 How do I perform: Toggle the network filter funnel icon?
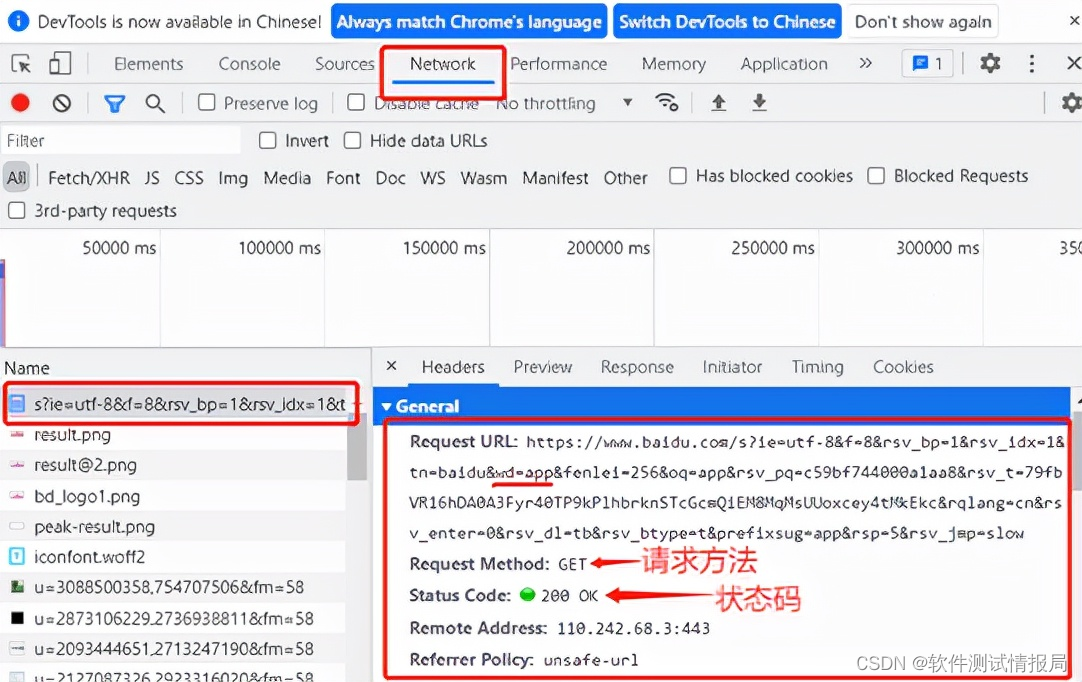pyautogui.click(x=115, y=104)
